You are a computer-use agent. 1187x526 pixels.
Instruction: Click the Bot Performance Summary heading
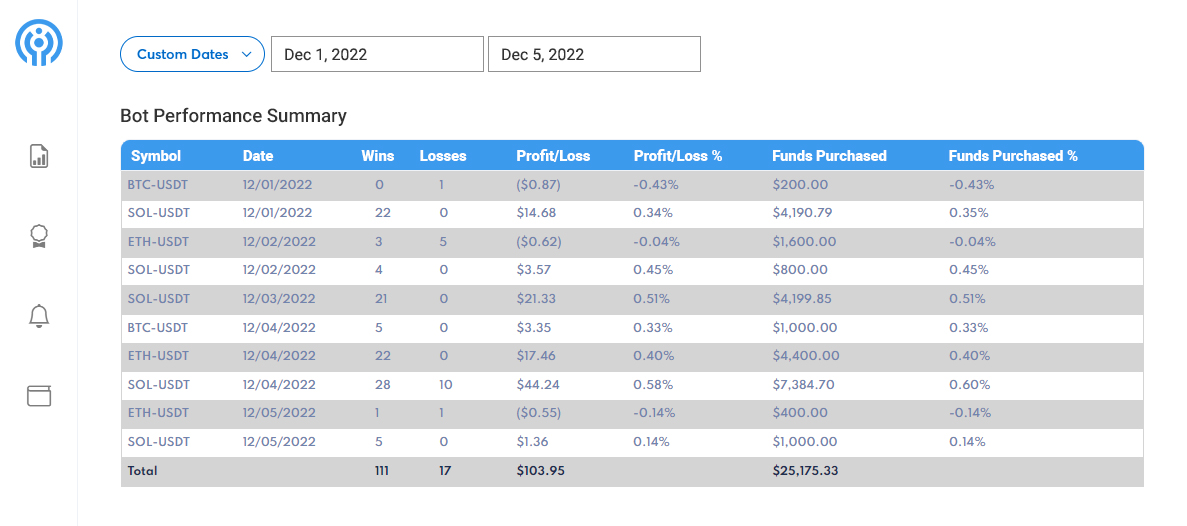[x=233, y=116]
